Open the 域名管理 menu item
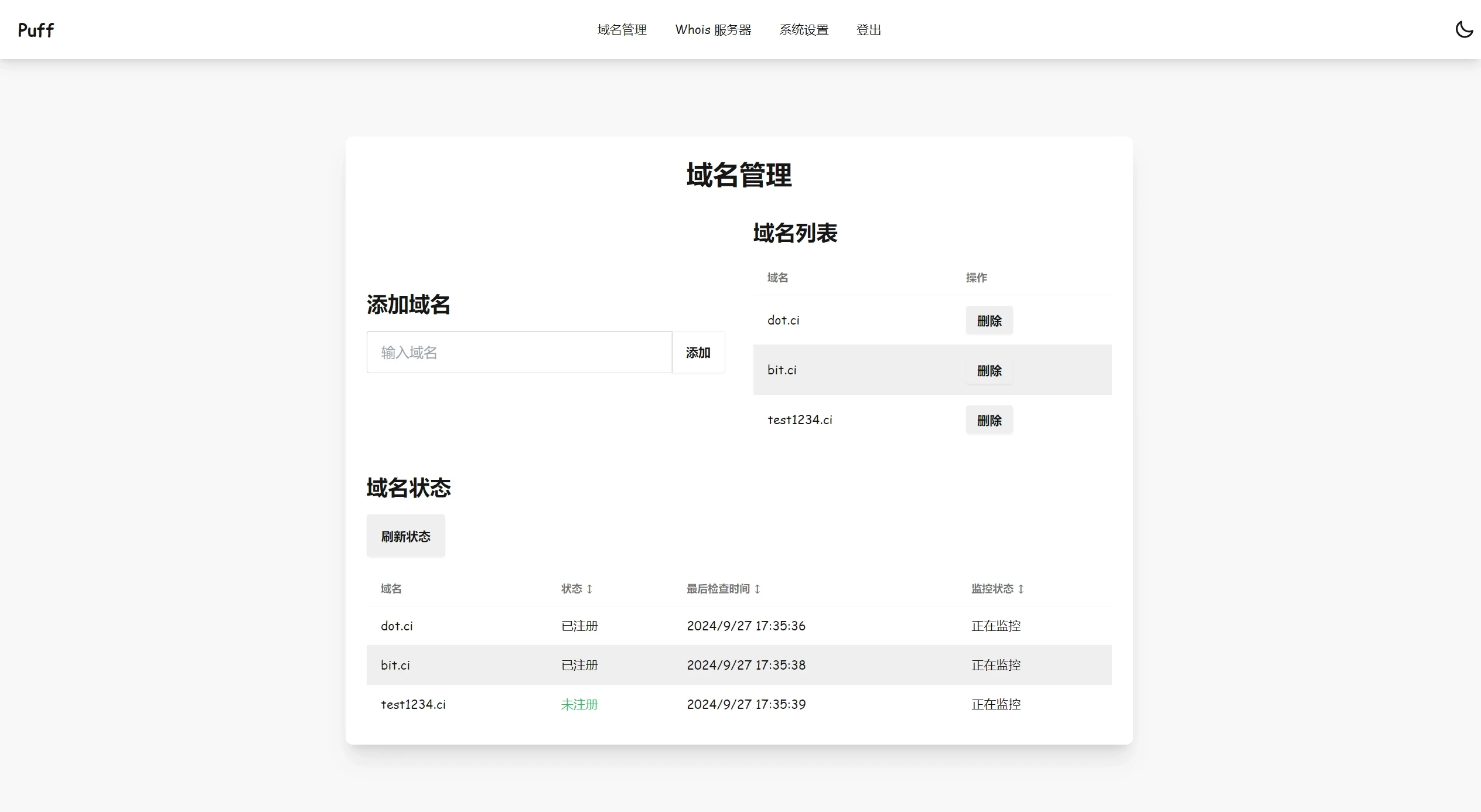Screen dimensions: 1481x812 [x=622, y=29]
